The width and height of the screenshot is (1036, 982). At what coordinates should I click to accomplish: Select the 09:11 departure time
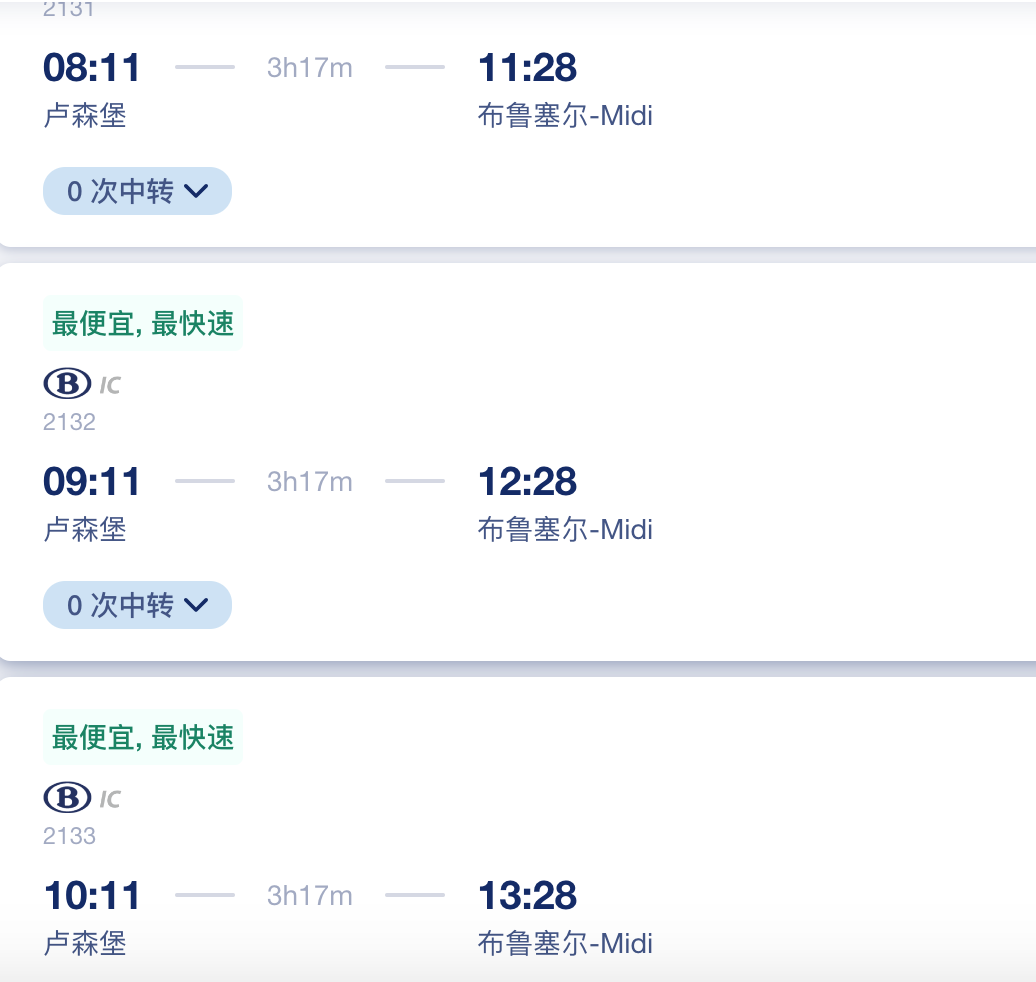point(92,481)
